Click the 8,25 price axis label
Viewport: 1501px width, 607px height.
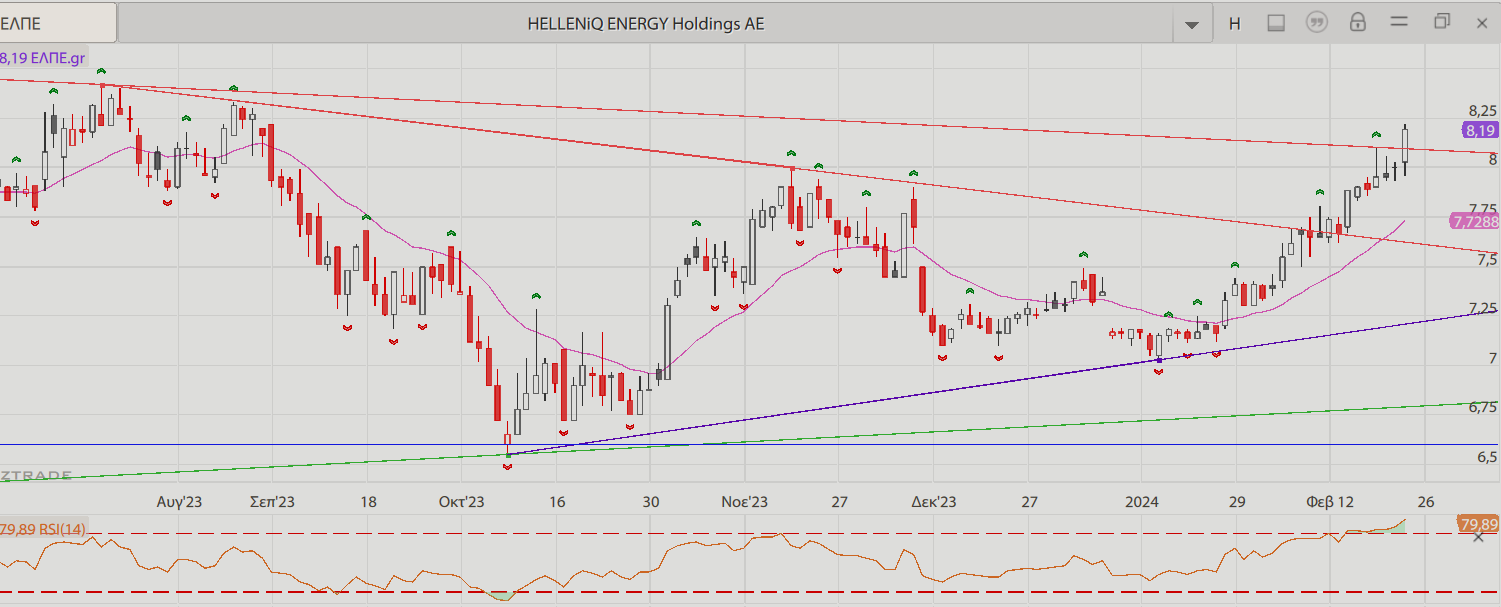click(x=1482, y=110)
